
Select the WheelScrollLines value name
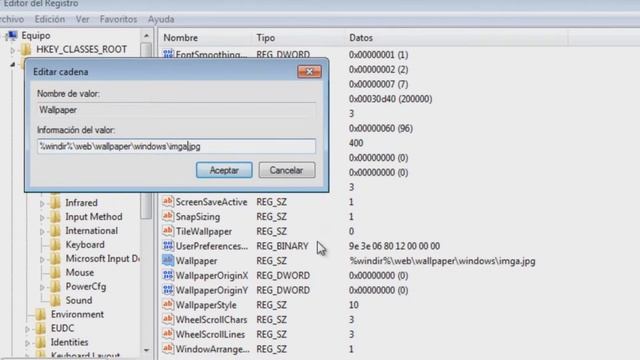tap(210, 334)
